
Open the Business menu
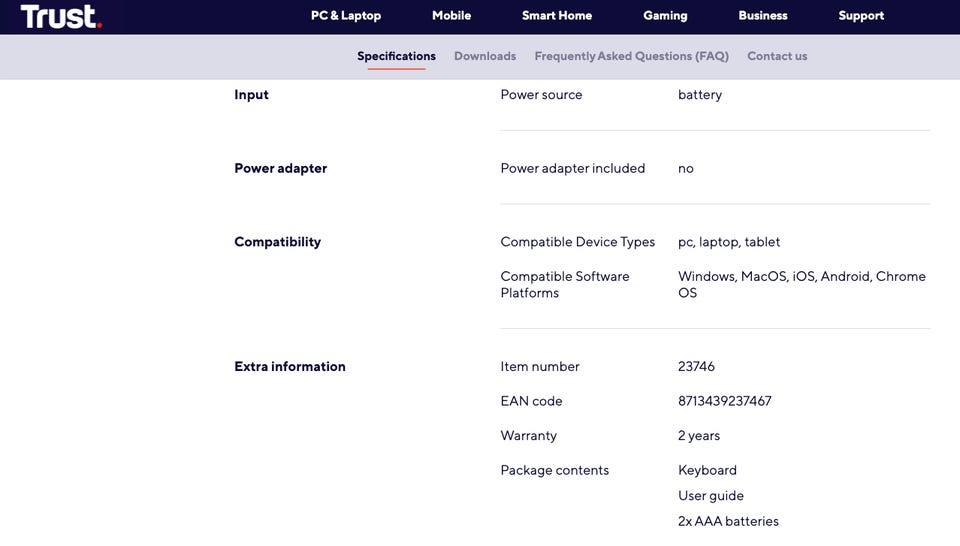click(763, 16)
